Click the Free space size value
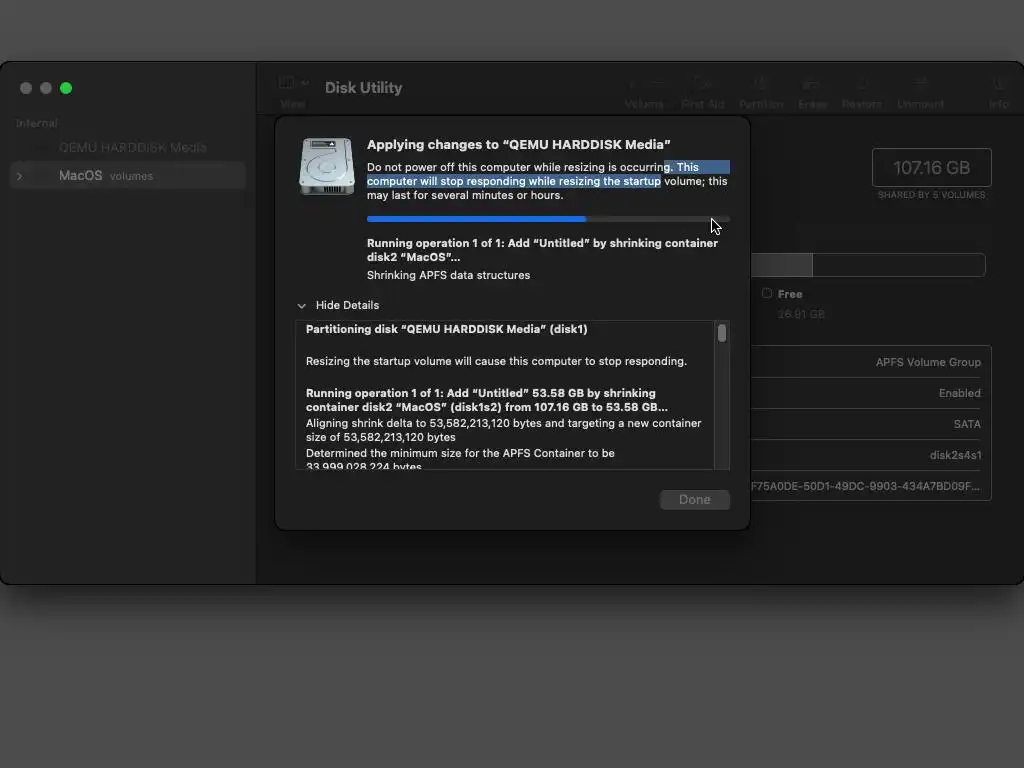Screen dimensions: 1024x768 pos(801,315)
